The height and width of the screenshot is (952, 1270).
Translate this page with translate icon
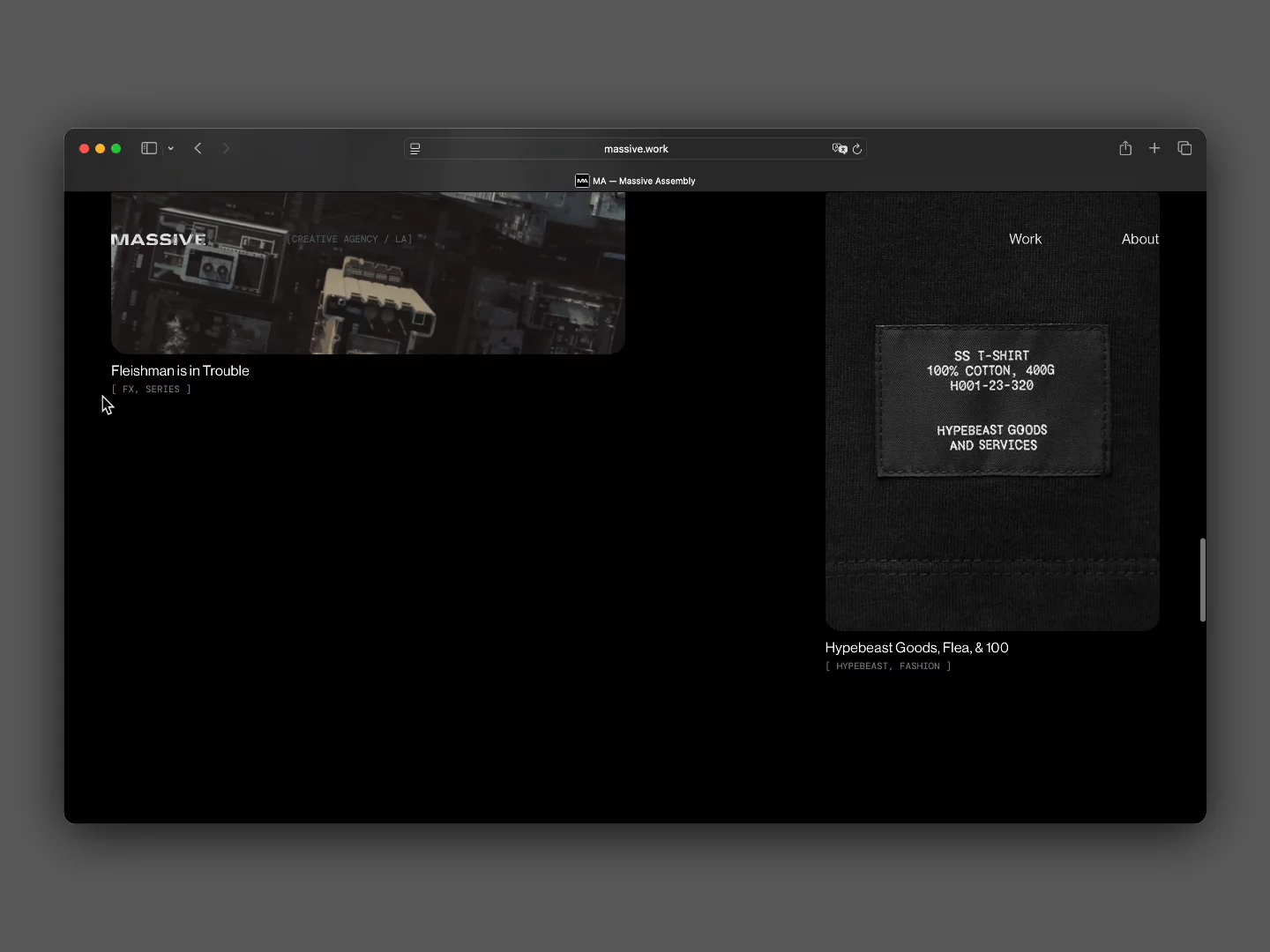click(x=840, y=149)
